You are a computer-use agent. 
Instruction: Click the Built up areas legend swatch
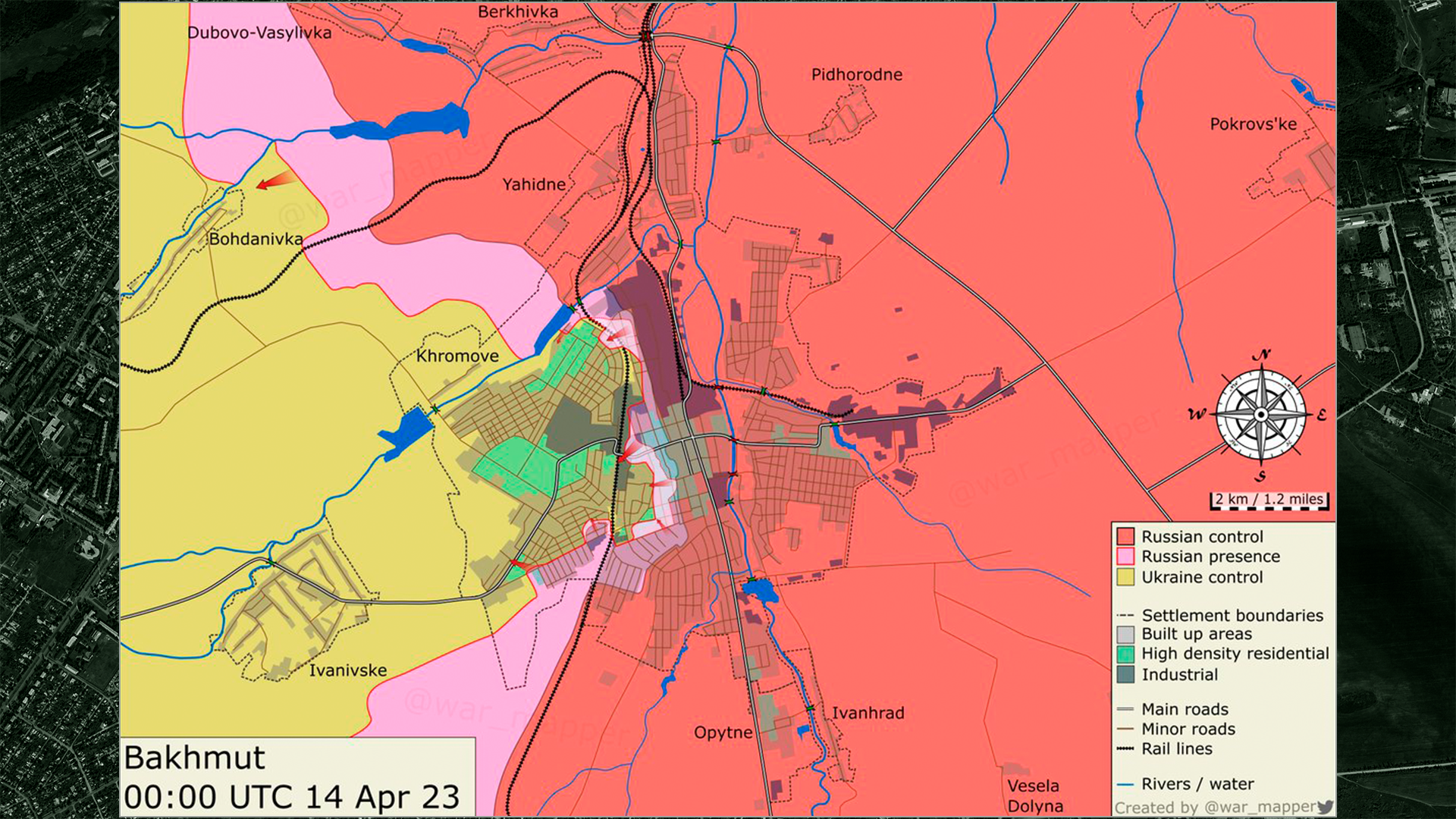coord(1125,634)
